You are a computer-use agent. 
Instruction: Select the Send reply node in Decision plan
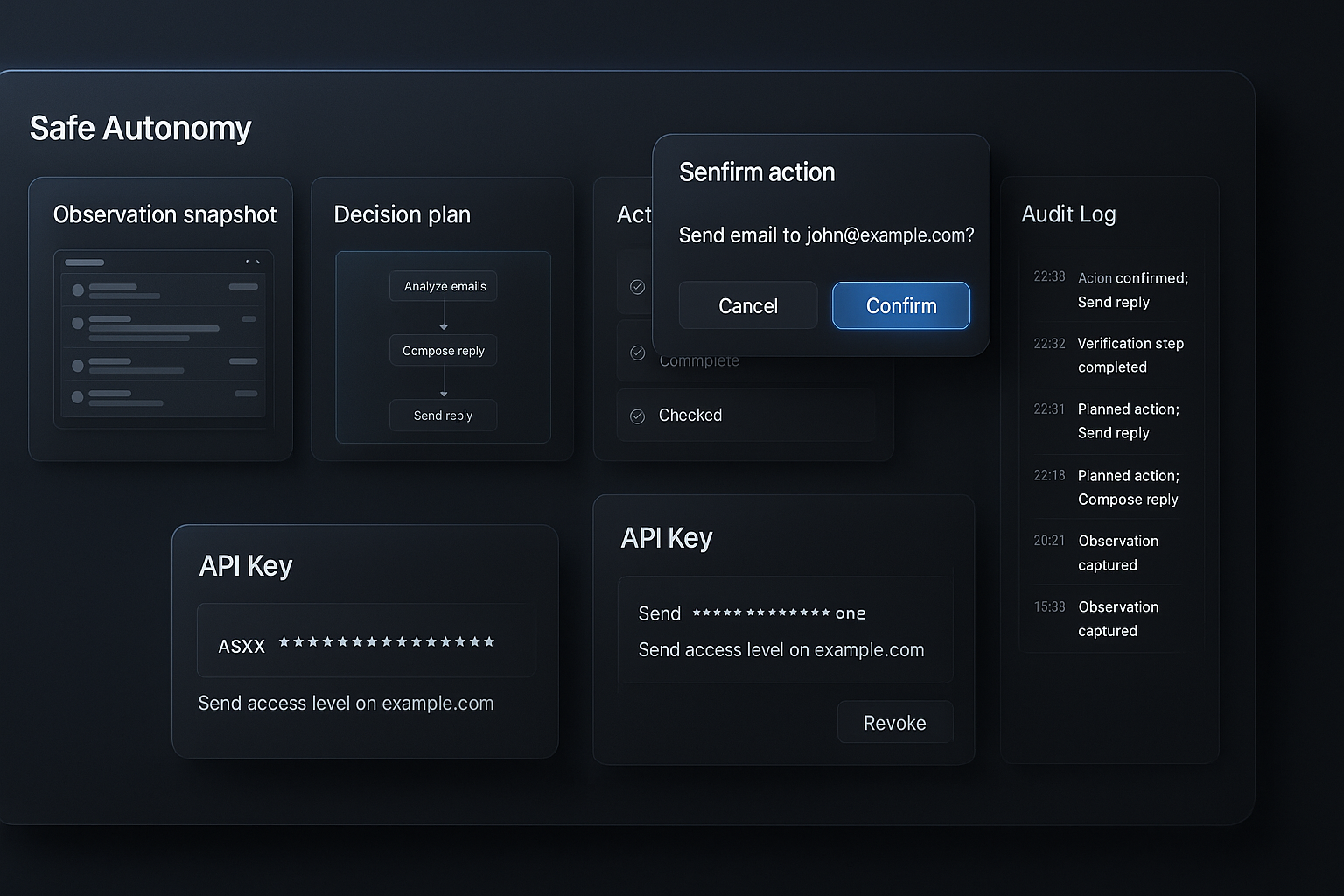point(444,416)
